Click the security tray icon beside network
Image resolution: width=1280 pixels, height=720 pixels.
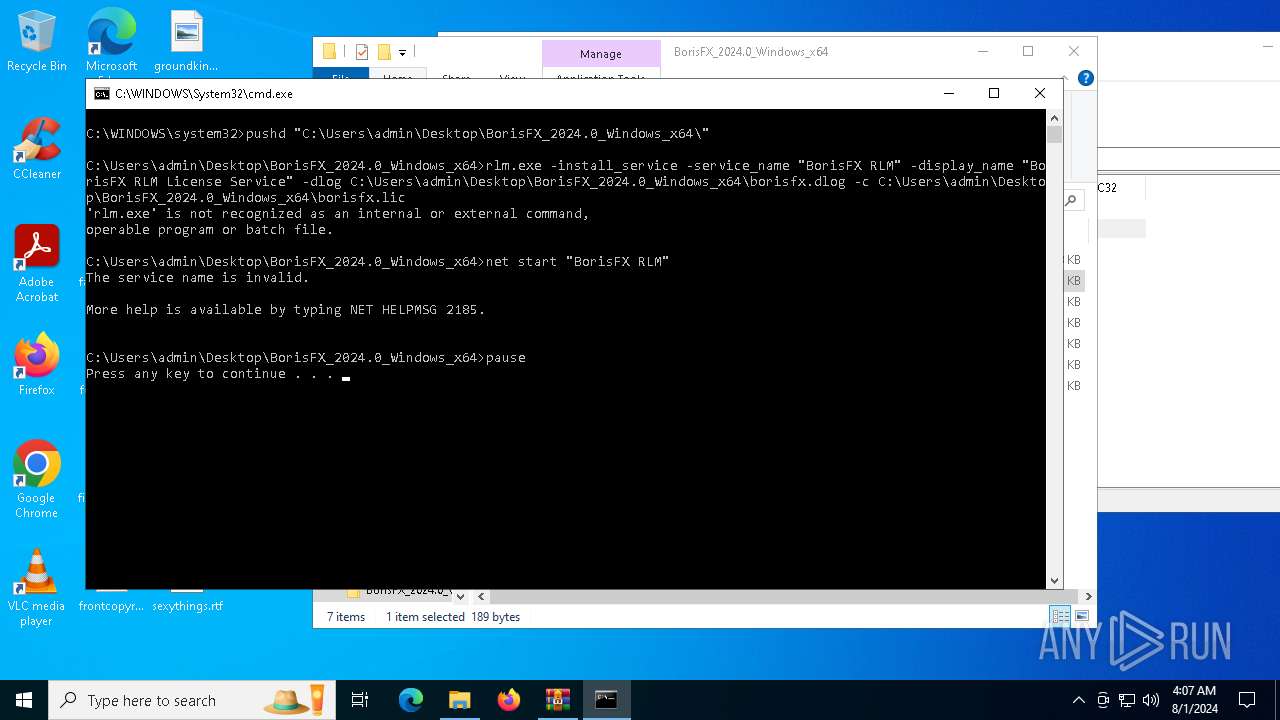pos(1103,700)
